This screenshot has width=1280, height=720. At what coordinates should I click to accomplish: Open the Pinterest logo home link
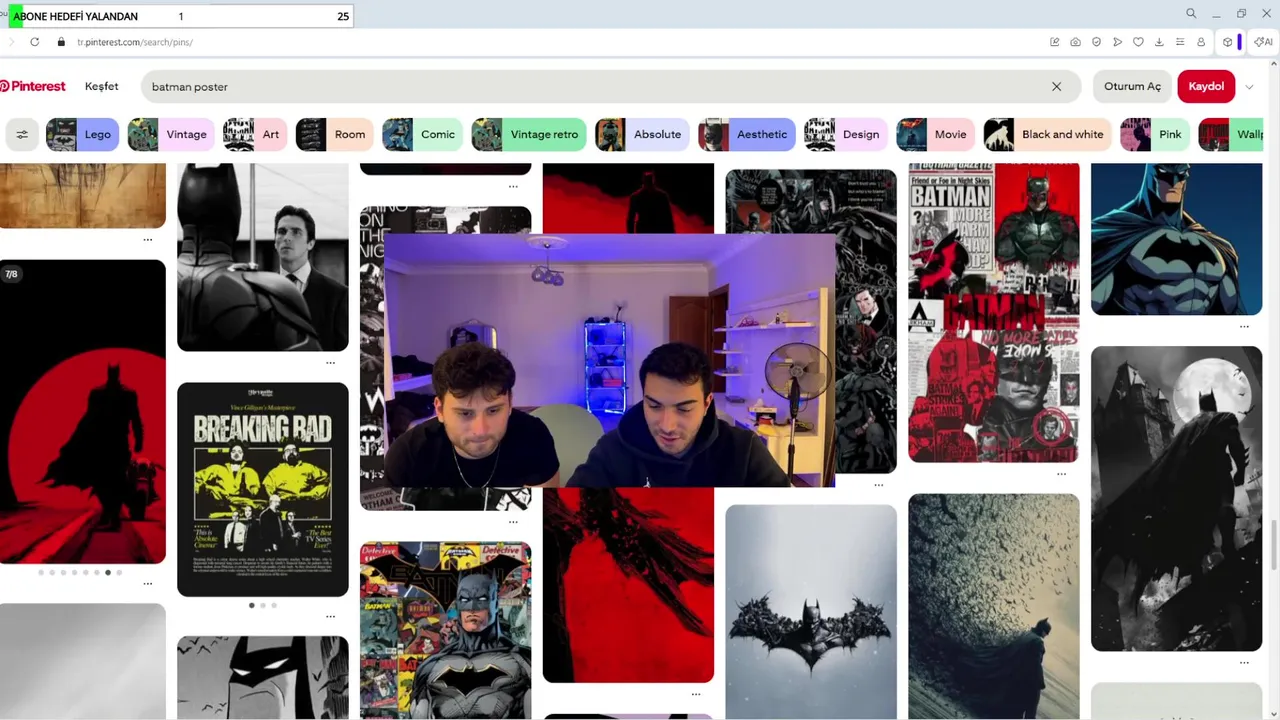(x=33, y=86)
